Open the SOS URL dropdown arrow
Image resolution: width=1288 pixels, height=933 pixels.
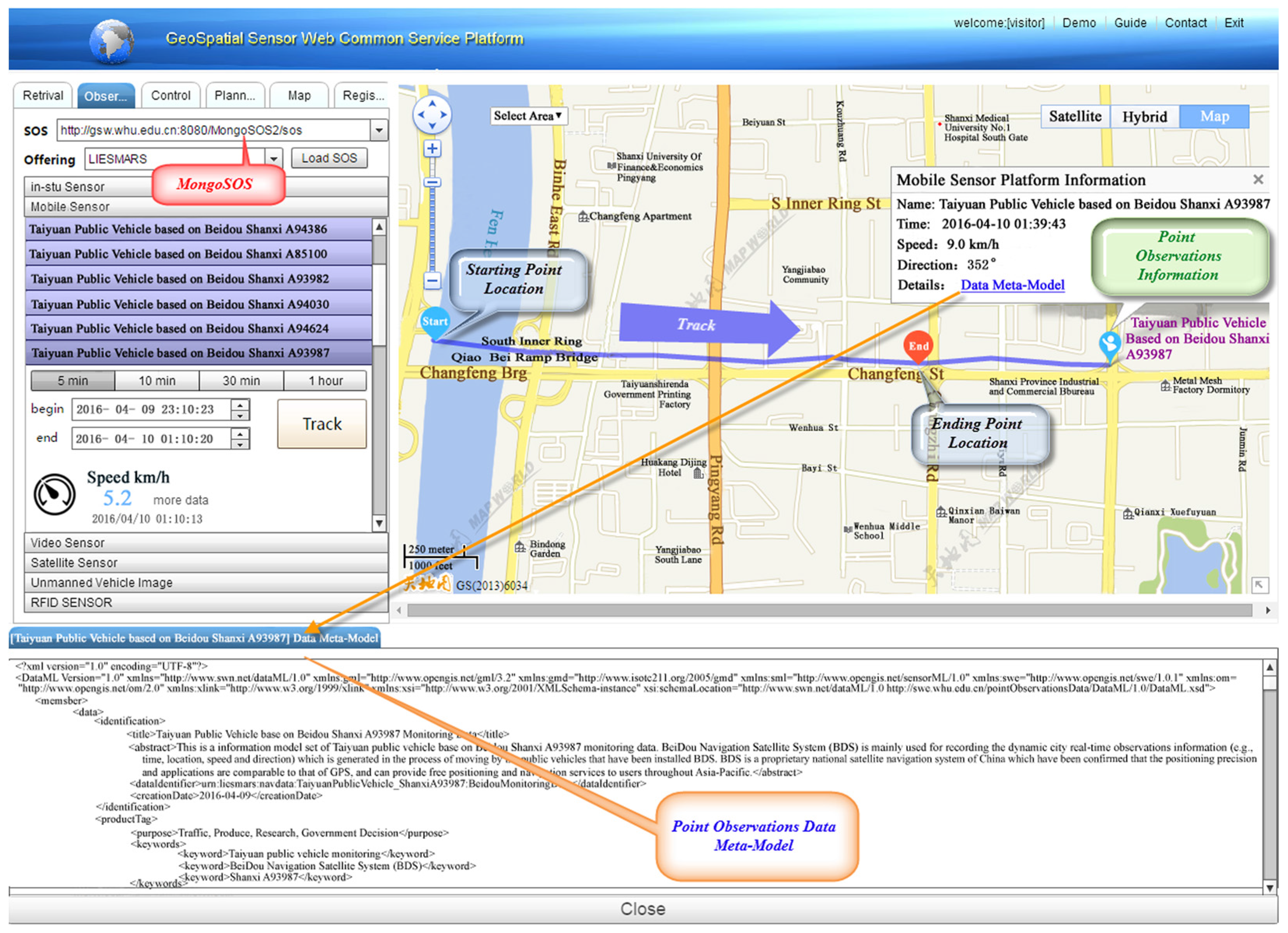379,131
